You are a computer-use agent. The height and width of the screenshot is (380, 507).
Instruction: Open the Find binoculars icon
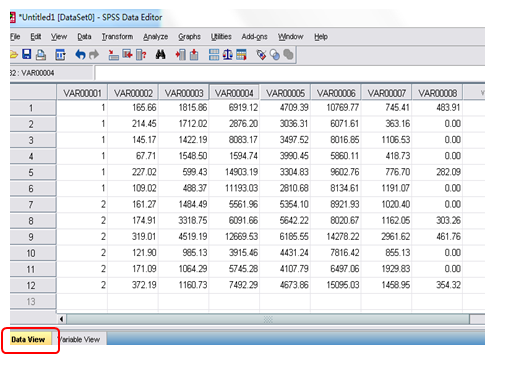(x=160, y=54)
